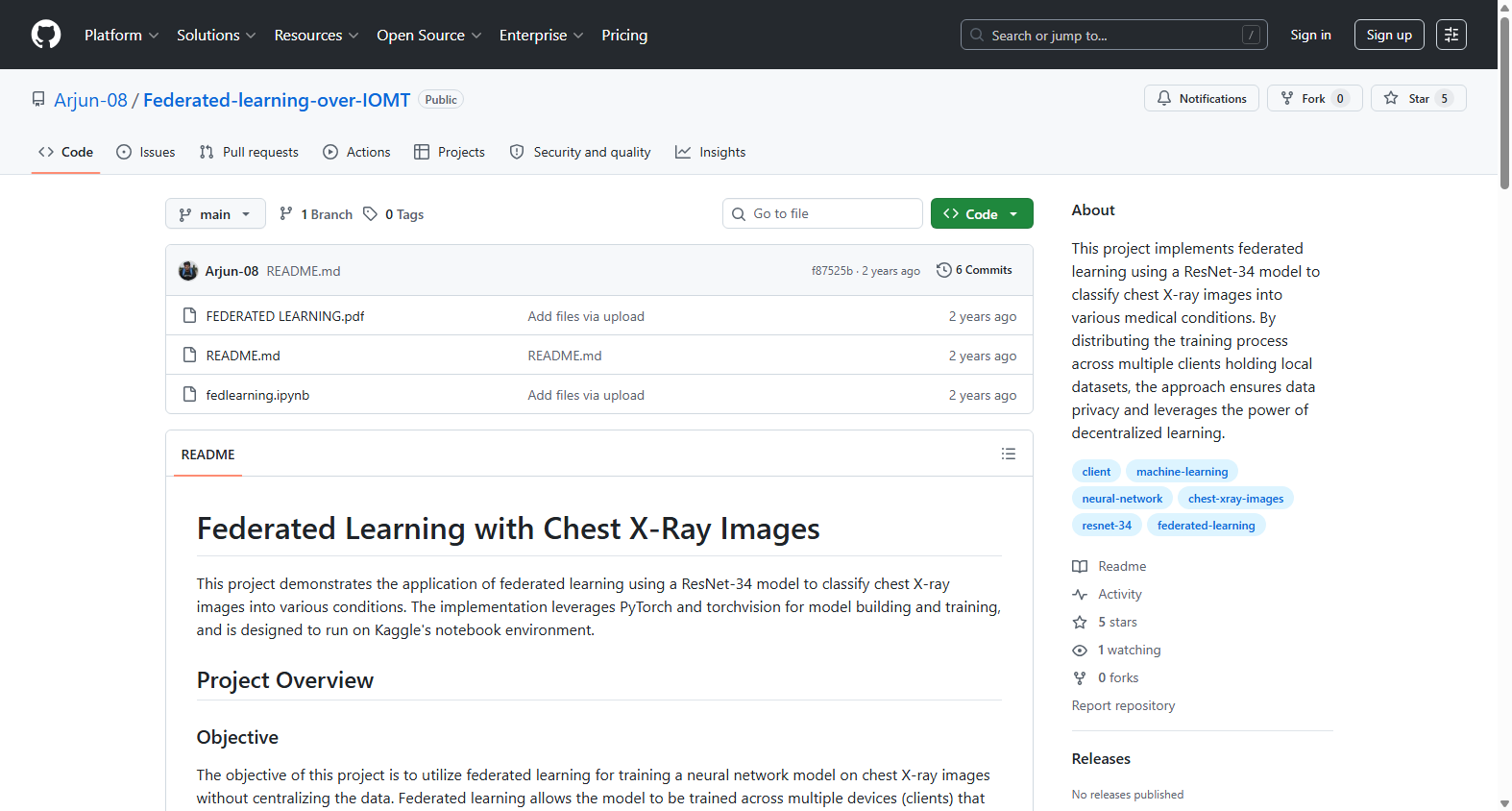The image size is (1512, 811).
Task: Click the Sign in link
Action: [x=1310, y=35]
